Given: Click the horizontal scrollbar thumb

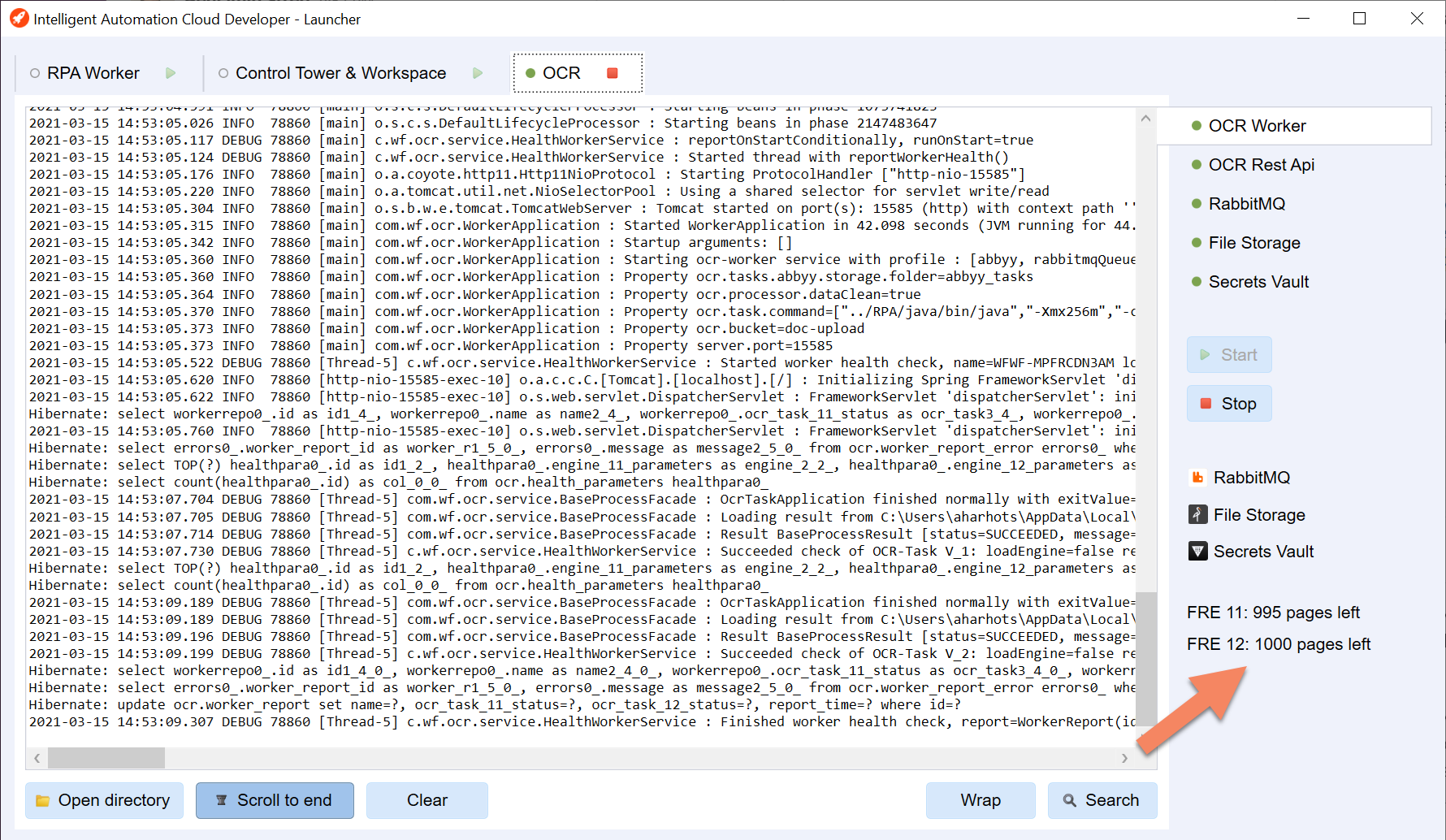Looking at the screenshot, I should click(x=106, y=758).
